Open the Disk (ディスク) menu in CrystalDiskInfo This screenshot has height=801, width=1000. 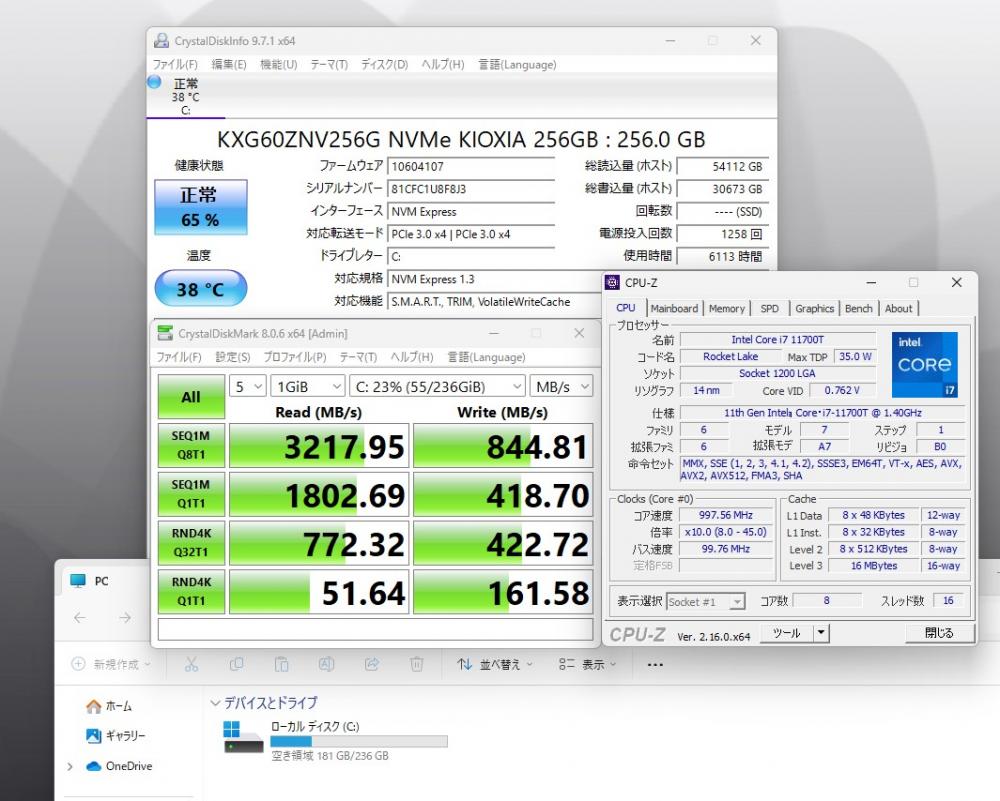(385, 64)
